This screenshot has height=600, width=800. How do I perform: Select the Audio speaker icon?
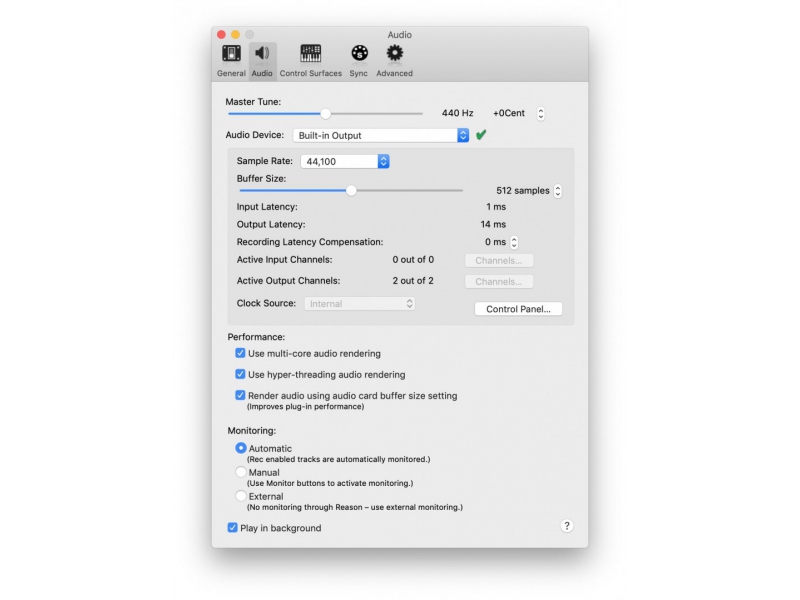point(262,53)
